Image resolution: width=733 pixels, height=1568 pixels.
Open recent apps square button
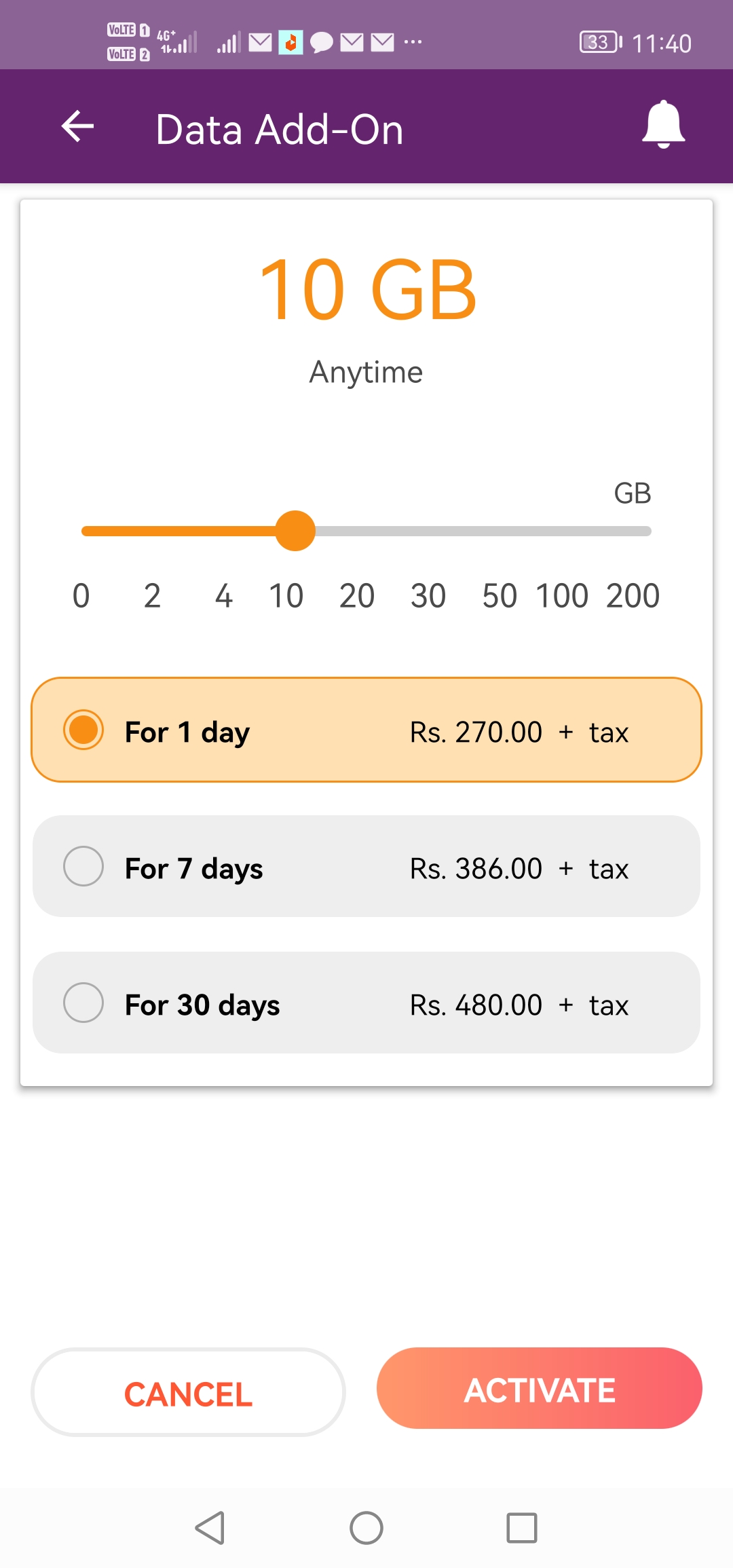(522, 1528)
